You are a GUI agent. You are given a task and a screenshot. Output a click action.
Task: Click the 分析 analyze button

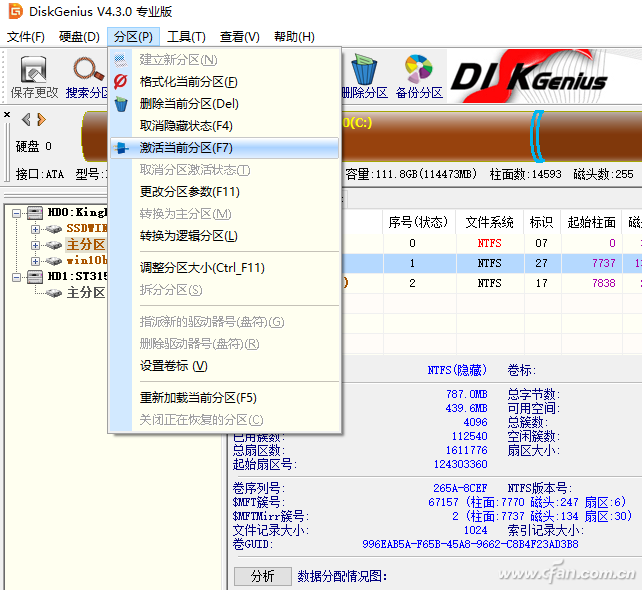point(262,576)
